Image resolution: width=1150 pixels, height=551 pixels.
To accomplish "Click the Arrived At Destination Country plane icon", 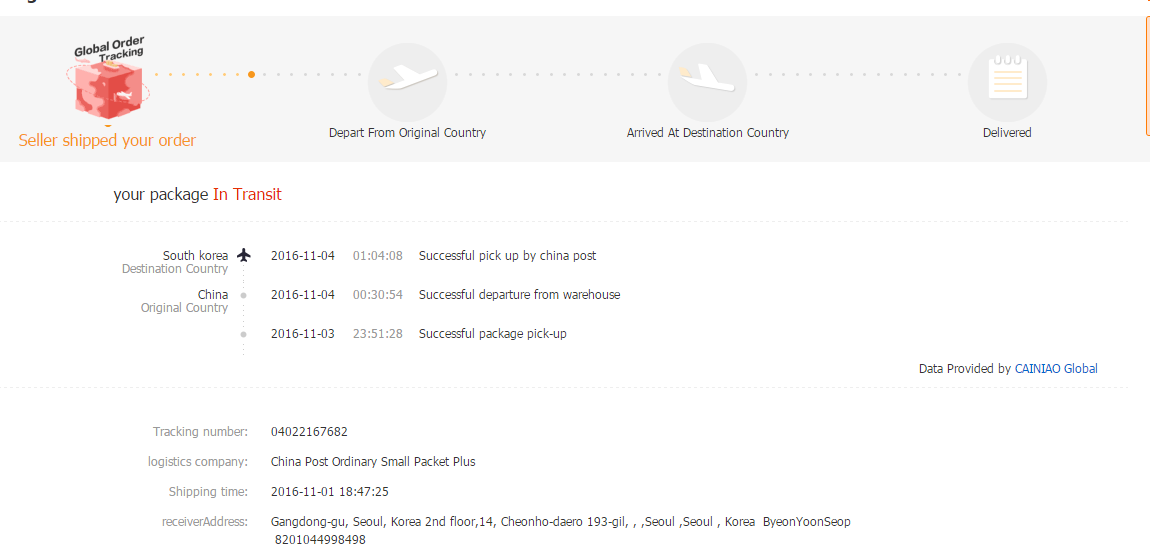I will click(x=707, y=82).
